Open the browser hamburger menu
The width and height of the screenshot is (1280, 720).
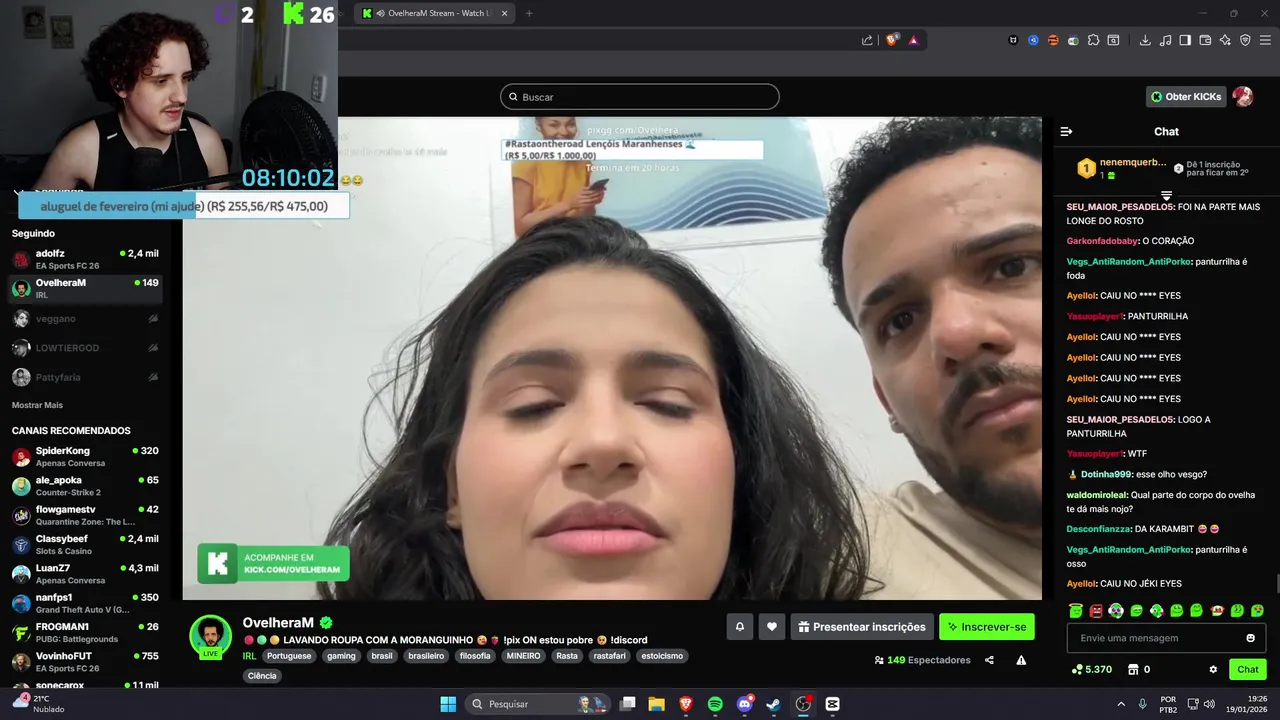(1265, 40)
